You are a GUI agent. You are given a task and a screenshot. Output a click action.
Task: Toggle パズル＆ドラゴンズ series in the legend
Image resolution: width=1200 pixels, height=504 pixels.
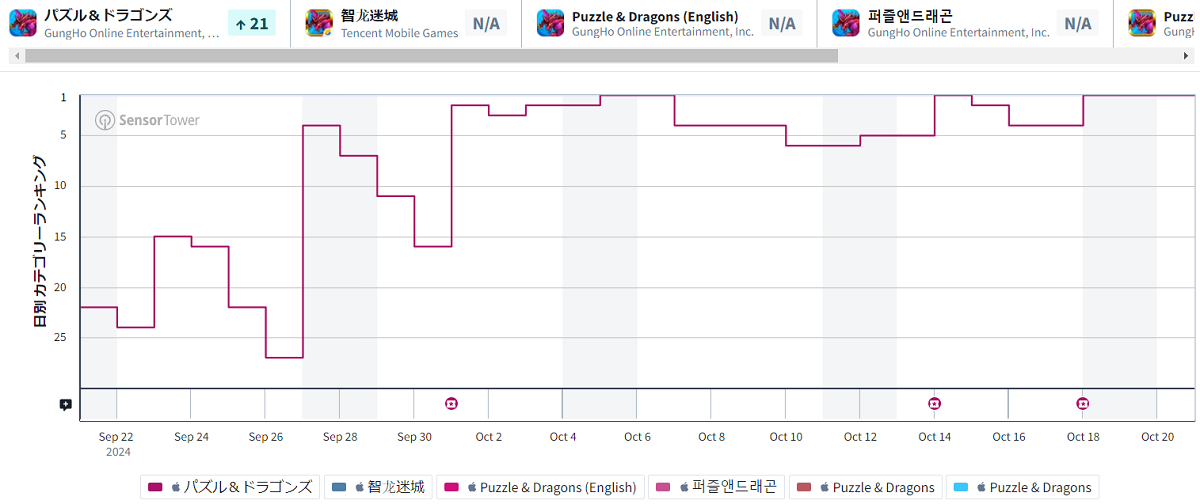coord(230,487)
